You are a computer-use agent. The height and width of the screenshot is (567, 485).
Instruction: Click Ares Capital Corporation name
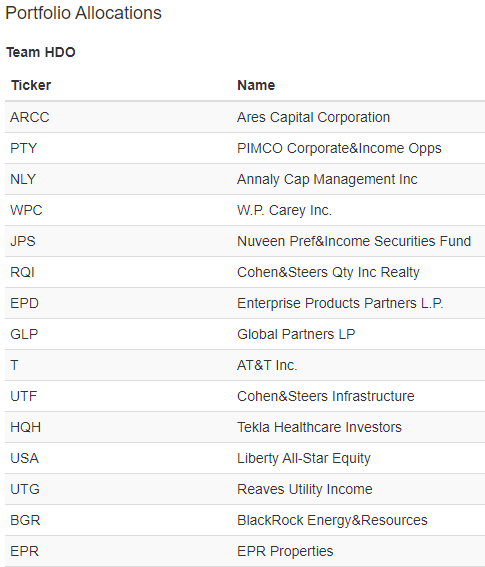coord(313,117)
